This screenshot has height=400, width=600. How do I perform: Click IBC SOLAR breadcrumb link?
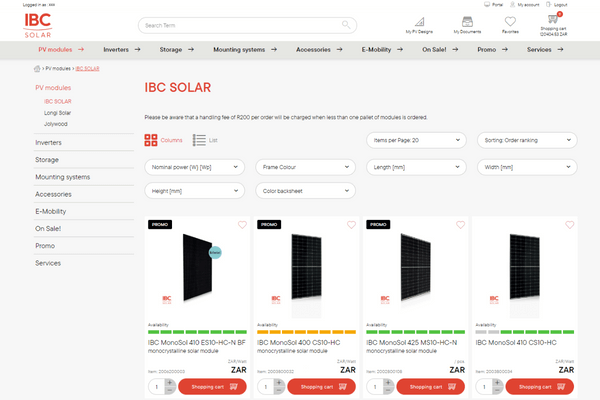coord(87,69)
